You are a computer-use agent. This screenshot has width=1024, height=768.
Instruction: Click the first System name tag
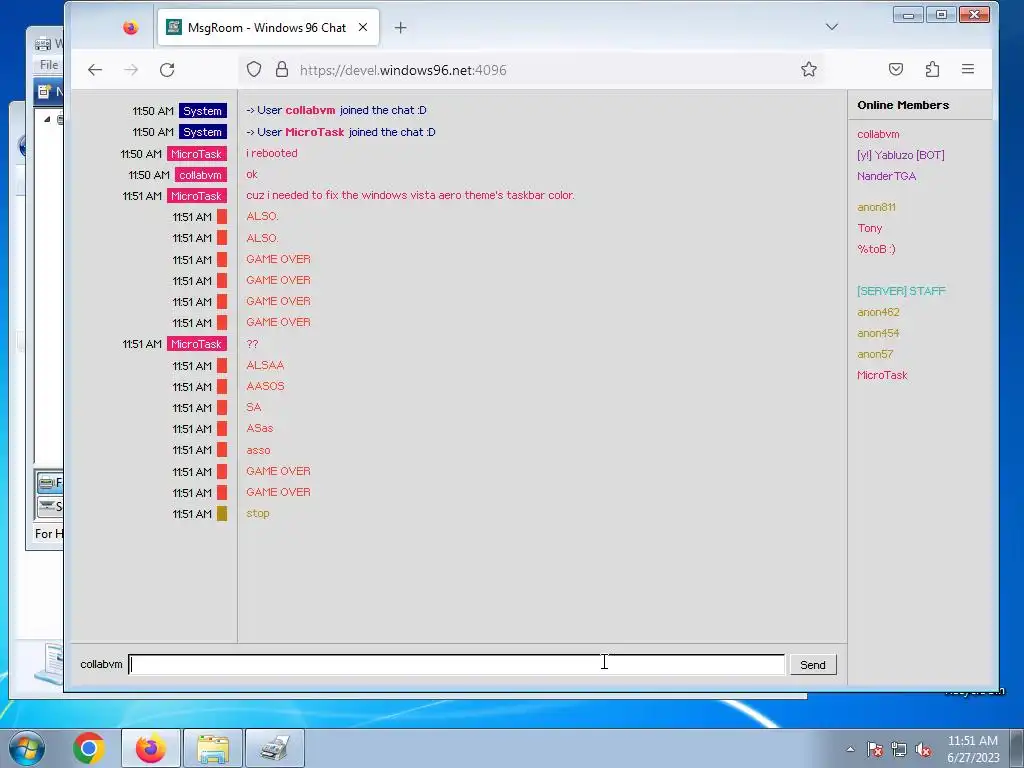(202, 111)
